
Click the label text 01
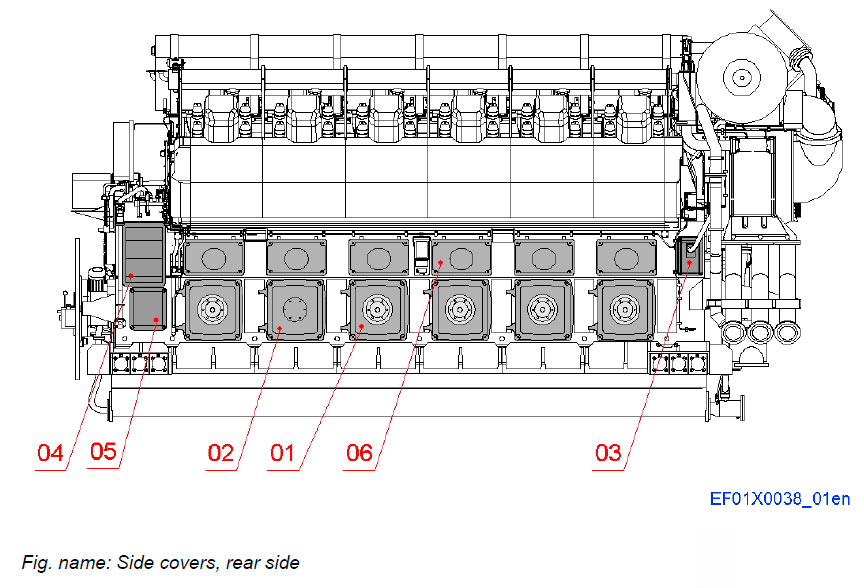pos(281,454)
